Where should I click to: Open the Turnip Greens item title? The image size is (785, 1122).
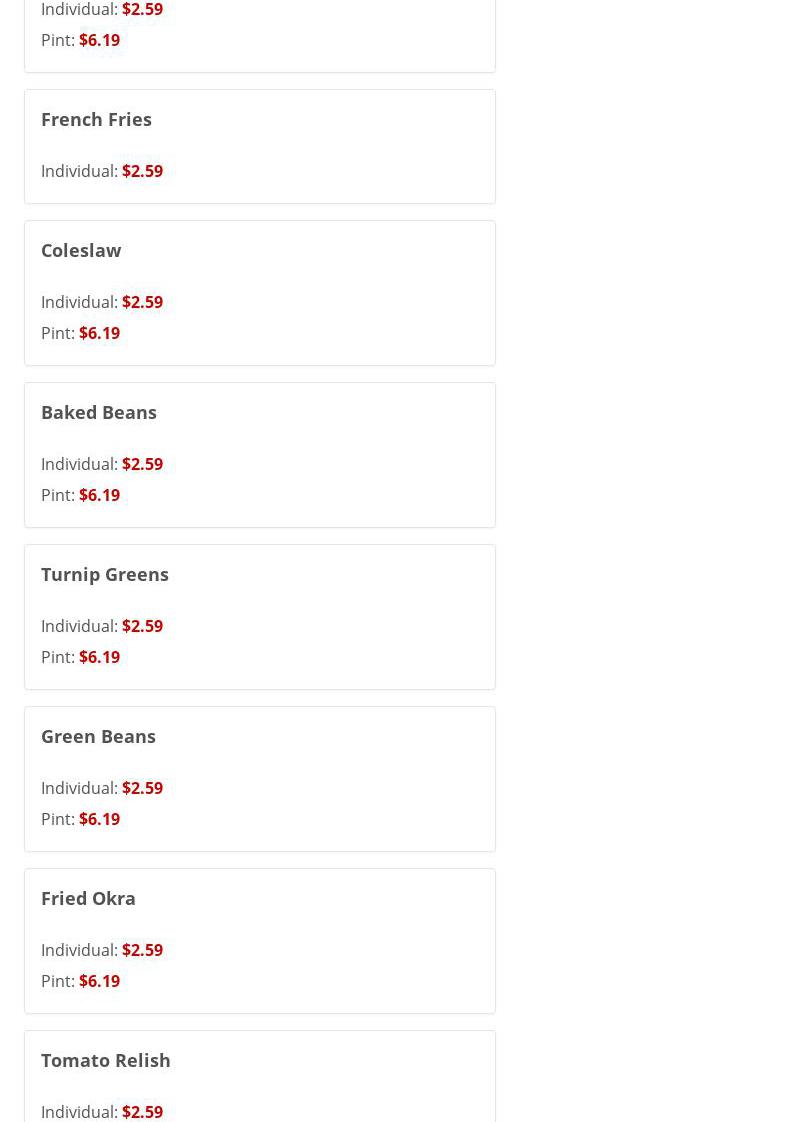(x=104, y=574)
